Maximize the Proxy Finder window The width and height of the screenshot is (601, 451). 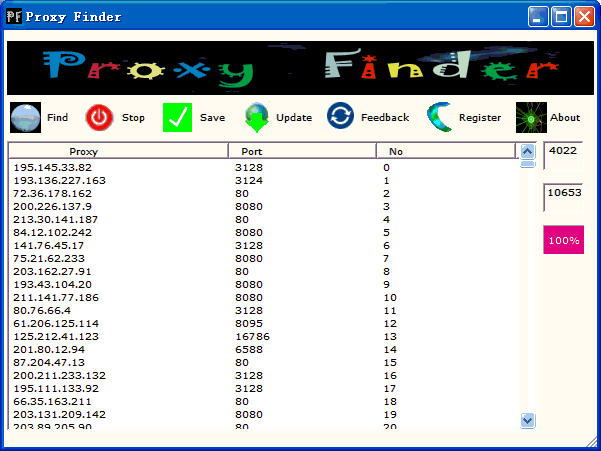[561, 17]
